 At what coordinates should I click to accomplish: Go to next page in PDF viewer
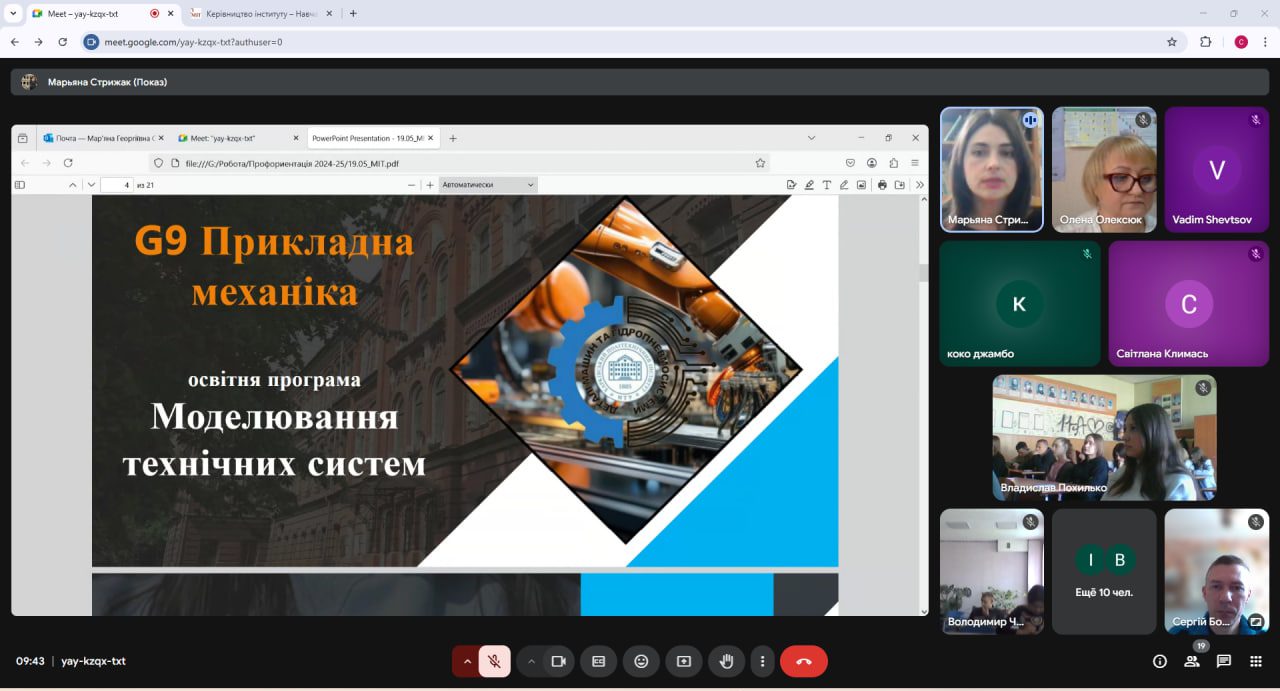click(x=91, y=185)
